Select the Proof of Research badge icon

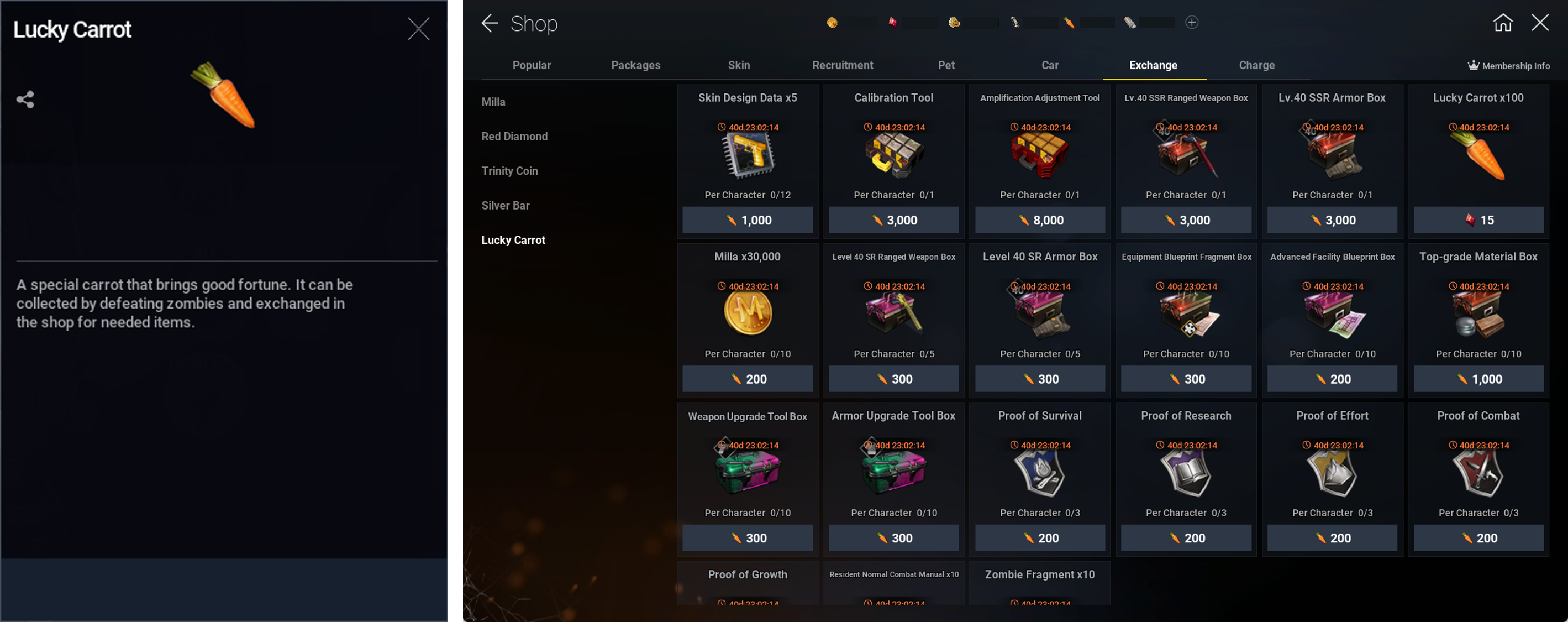point(1186,473)
